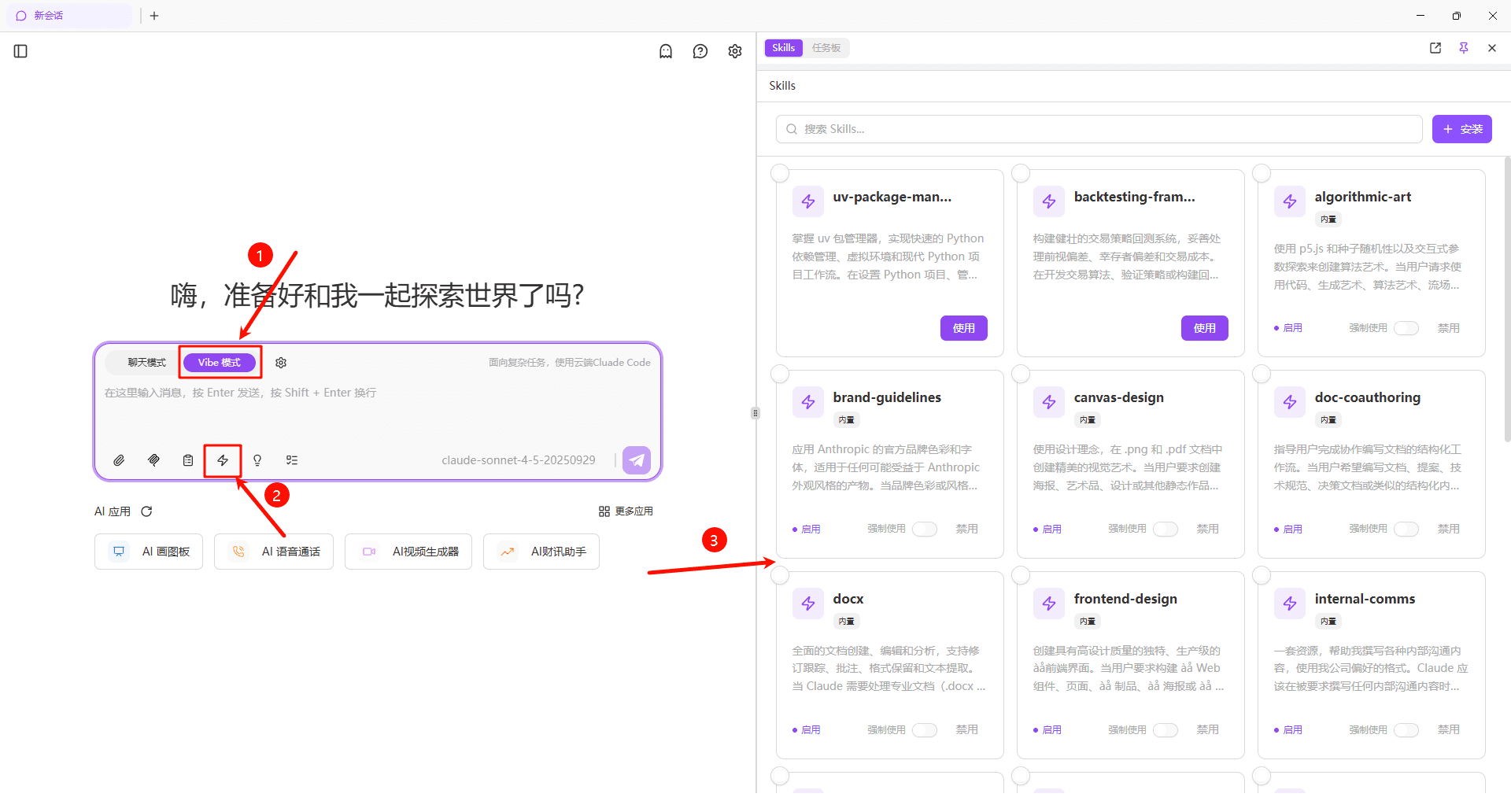
Task: Click 使用 on the uv-package-man card
Action: coord(964,328)
